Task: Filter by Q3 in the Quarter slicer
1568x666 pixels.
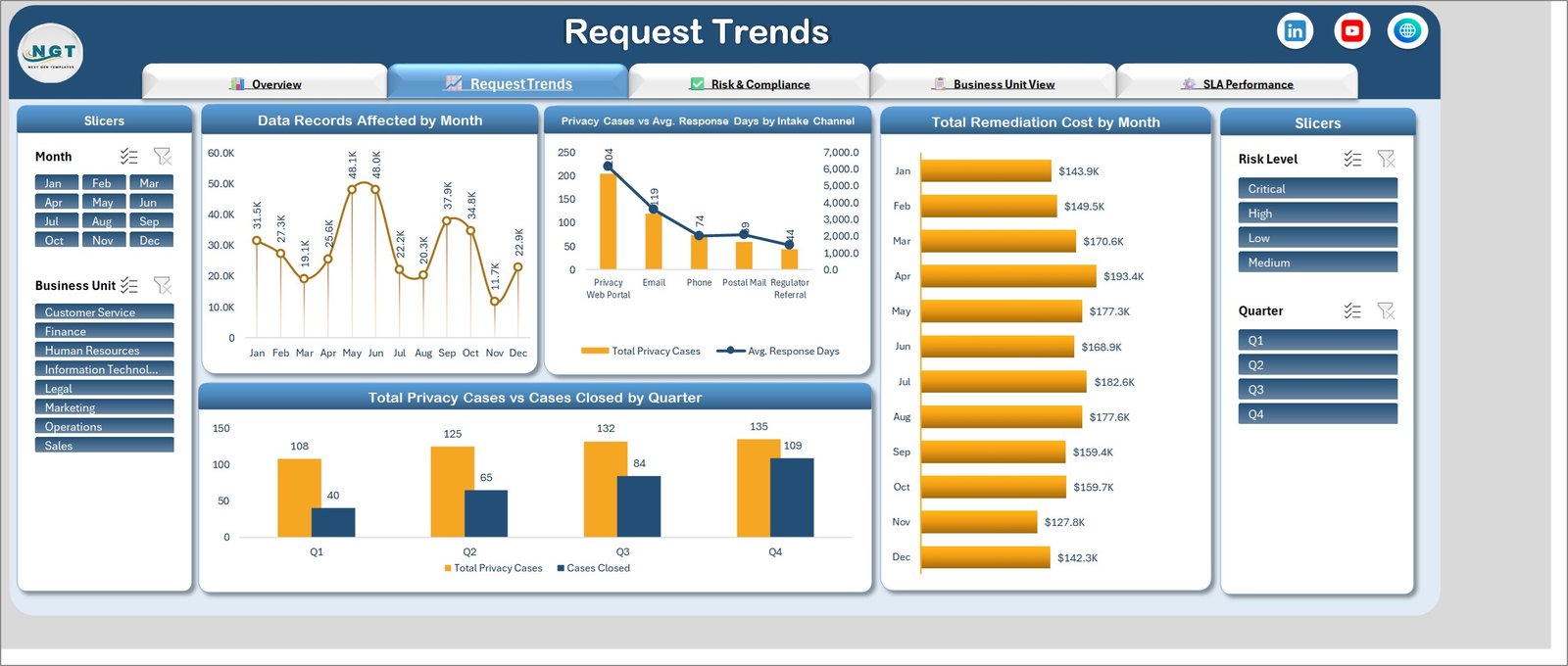Action: tap(1317, 389)
